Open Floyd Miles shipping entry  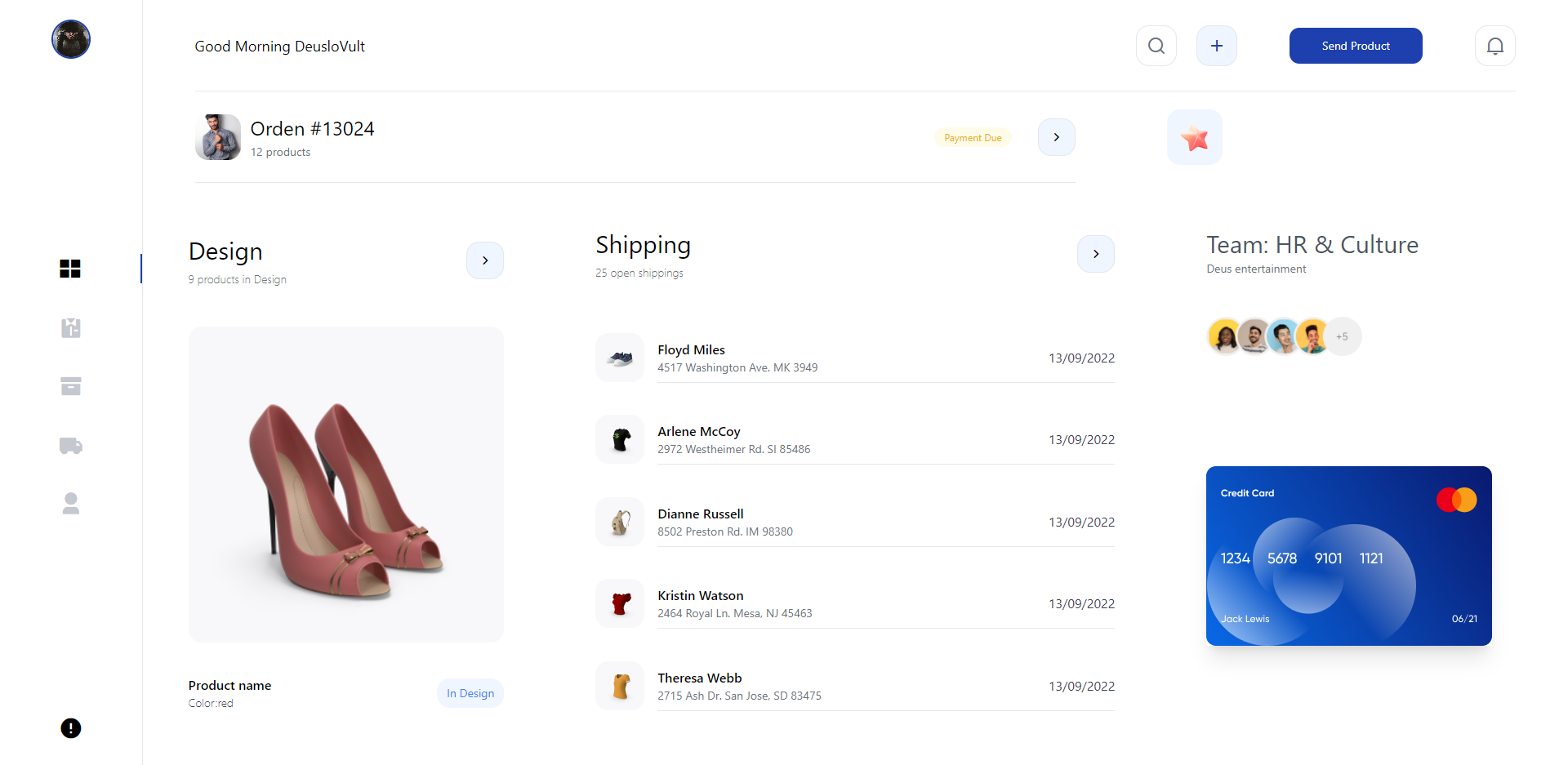[855, 358]
